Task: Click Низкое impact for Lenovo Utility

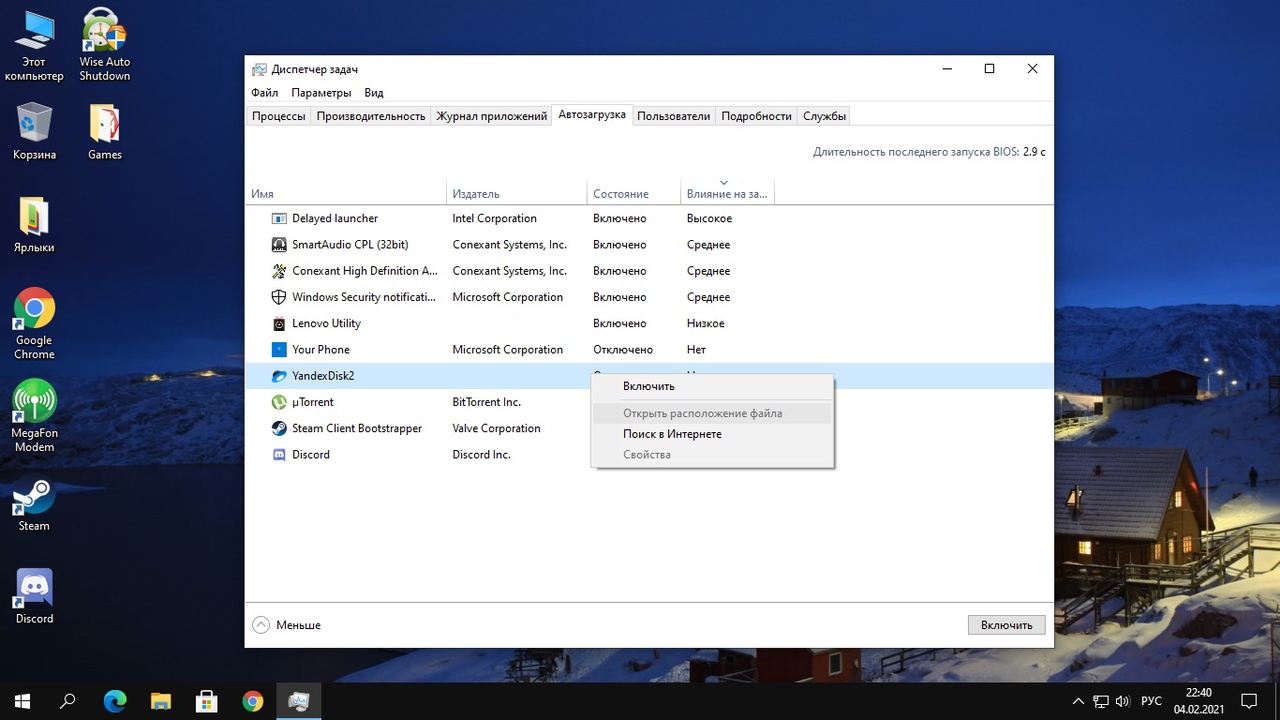Action: (x=705, y=323)
